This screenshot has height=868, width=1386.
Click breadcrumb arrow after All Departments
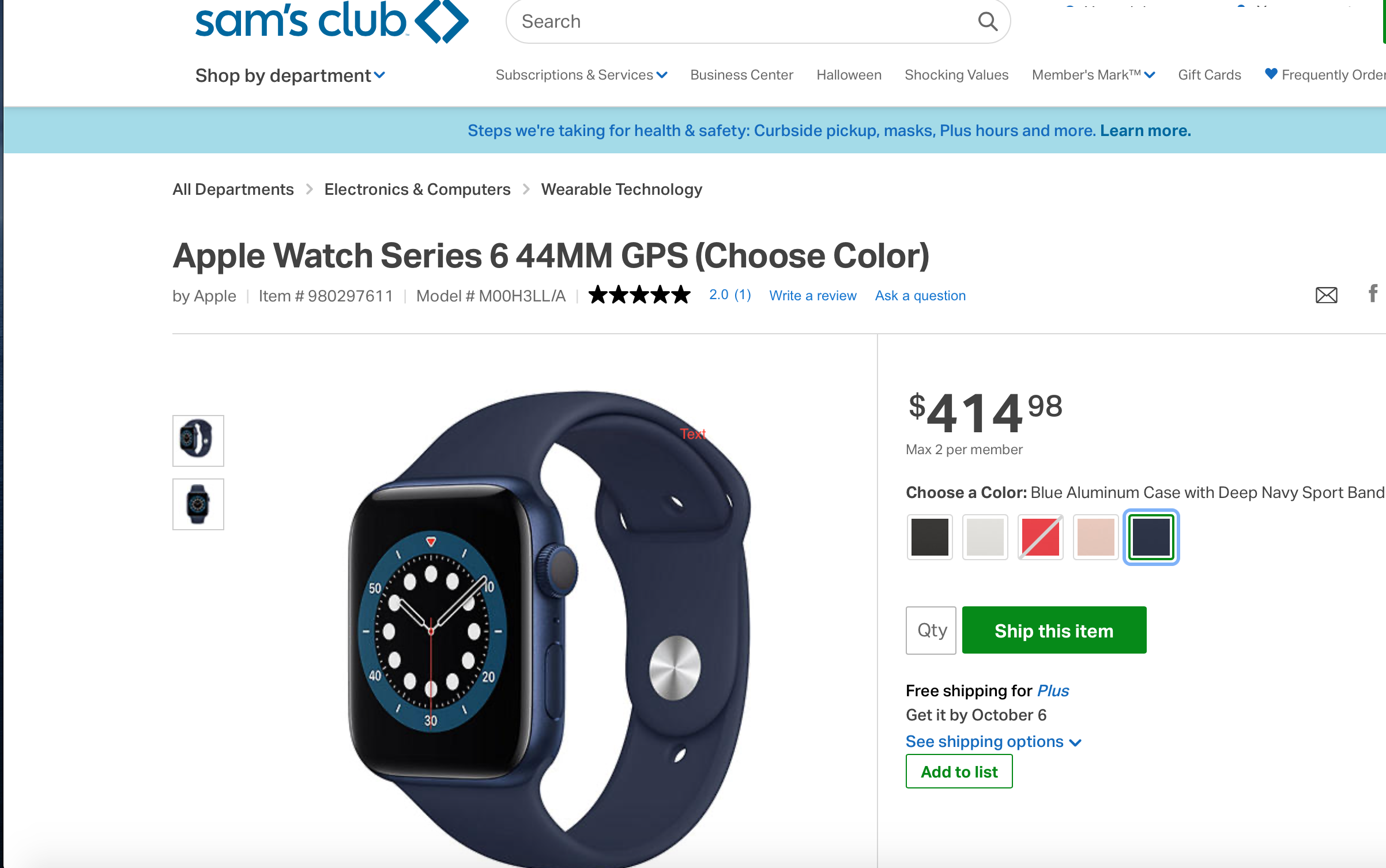pyautogui.click(x=310, y=189)
